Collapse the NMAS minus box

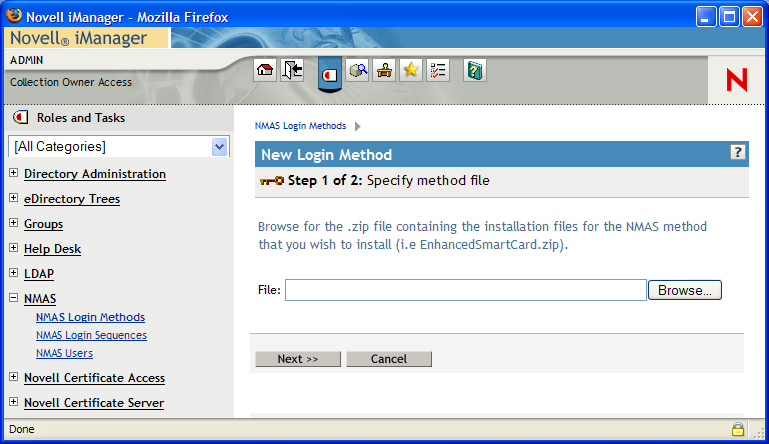tap(14, 298)
